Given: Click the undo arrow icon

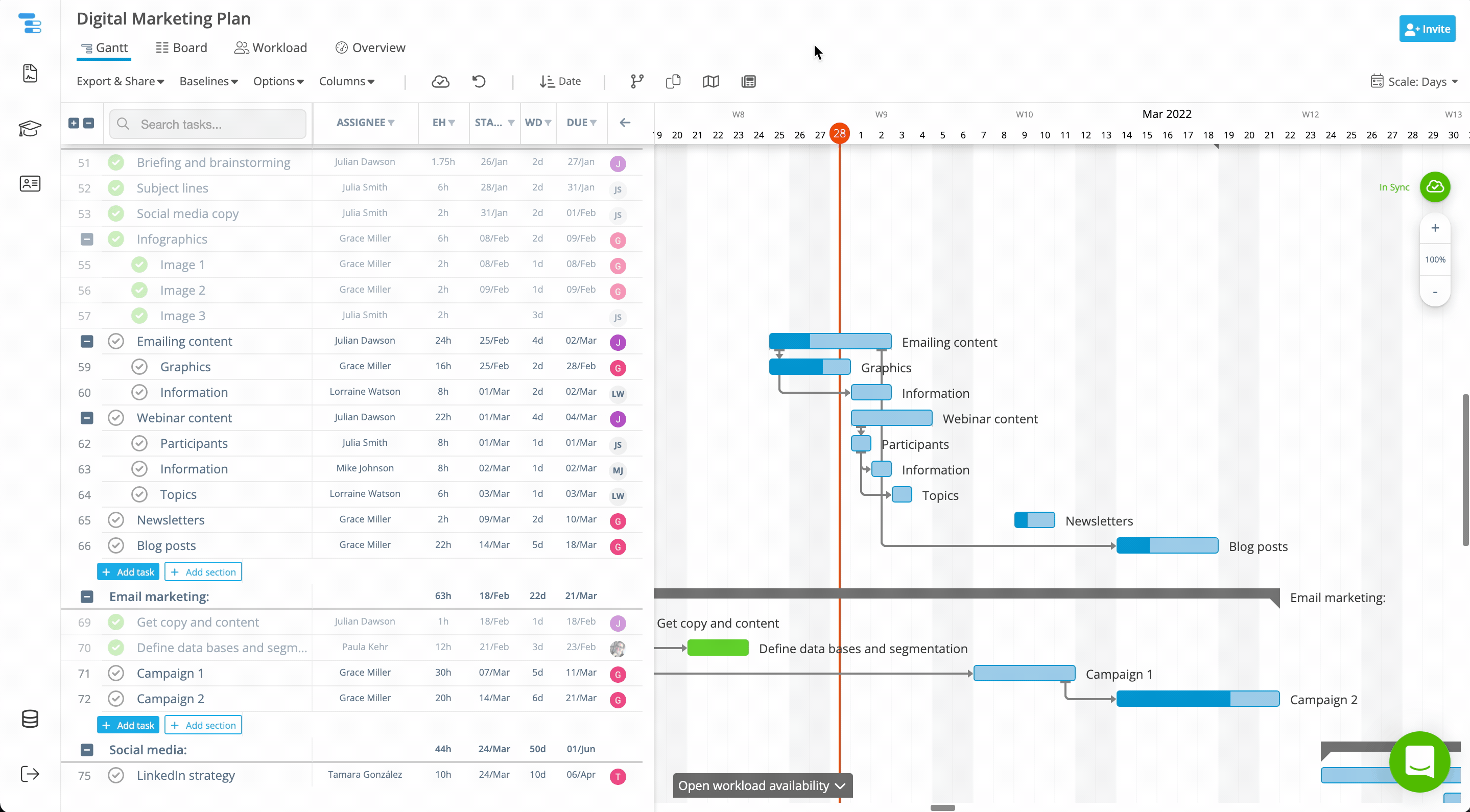Looking at the screenshot, I should (x=479, y=81).
